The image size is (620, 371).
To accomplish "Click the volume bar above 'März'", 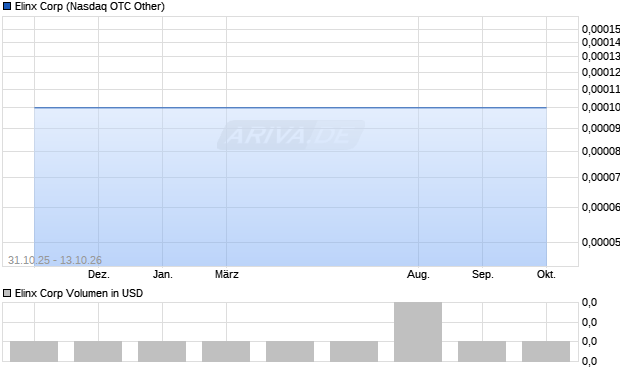I will click(226, 351).
